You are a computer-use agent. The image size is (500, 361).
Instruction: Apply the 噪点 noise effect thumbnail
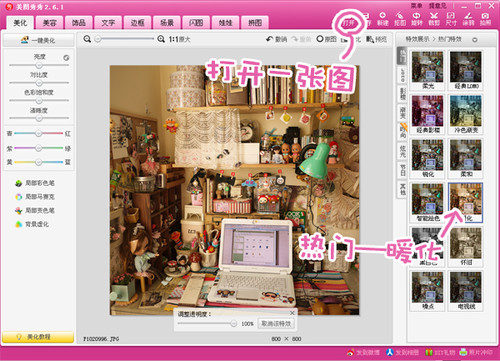coord(427,291)
